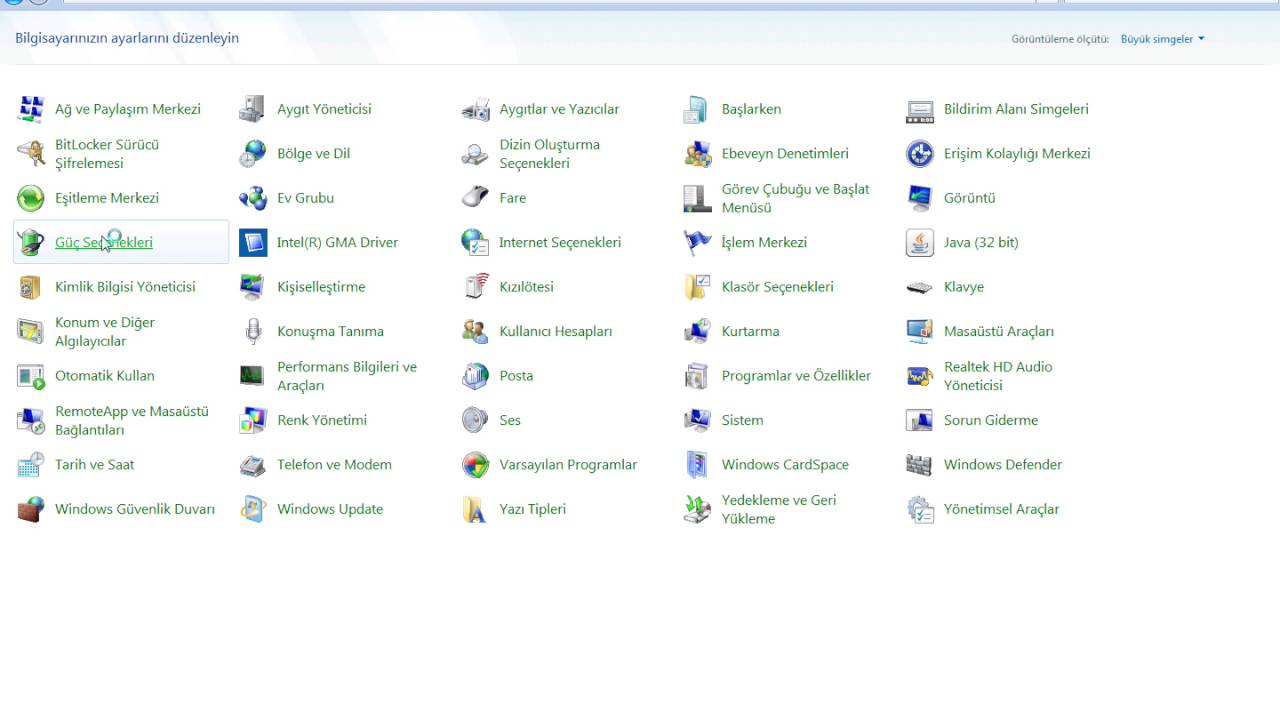Click the Başlarken icon
Screen dimensions: 1280x720
click(697, 109)
